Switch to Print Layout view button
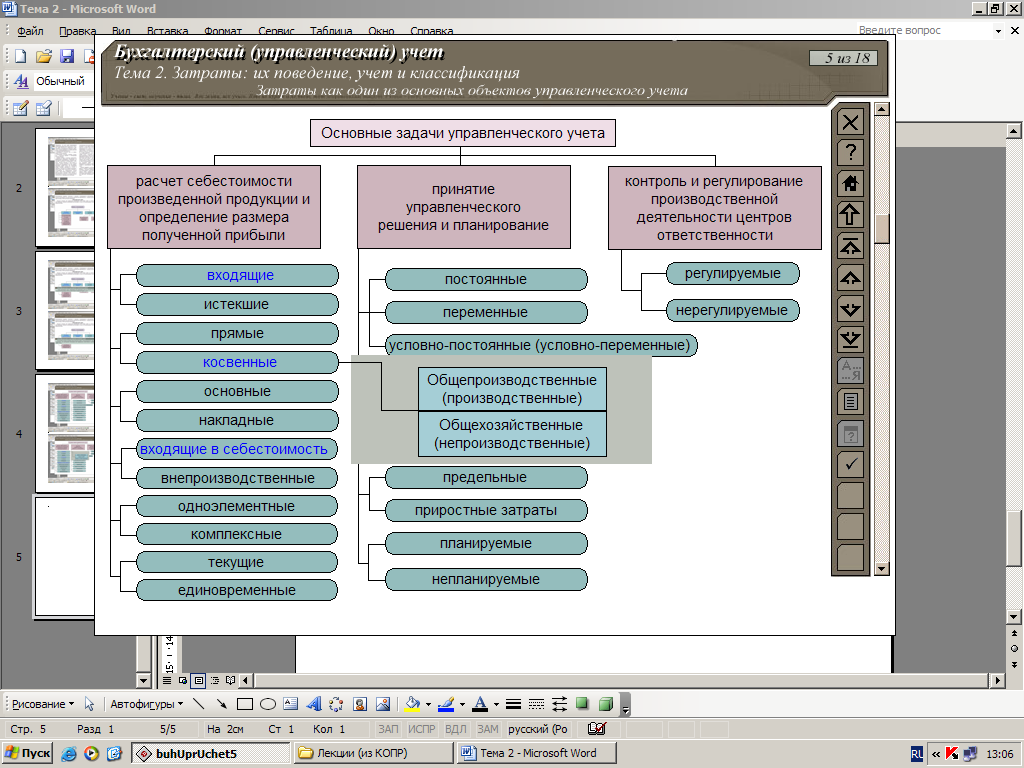This screenshot has height=768, width=1024. point(199,680)
